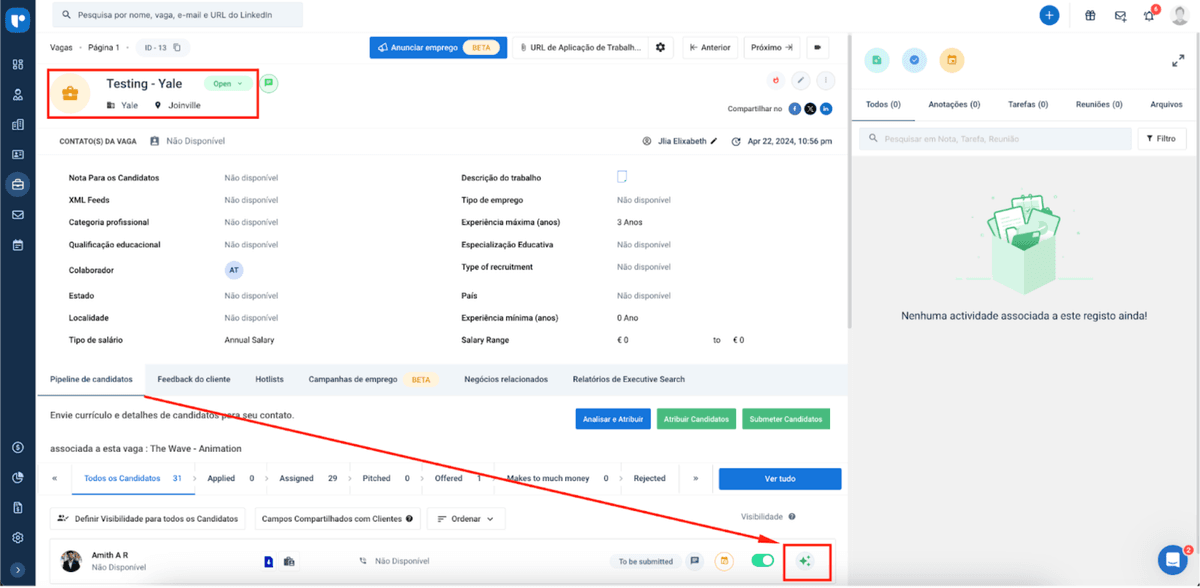Select the Tarefas (0) tab
Image resolution: width=1200 pixels, height=588 pixels.
click(x=1028, y=104)
